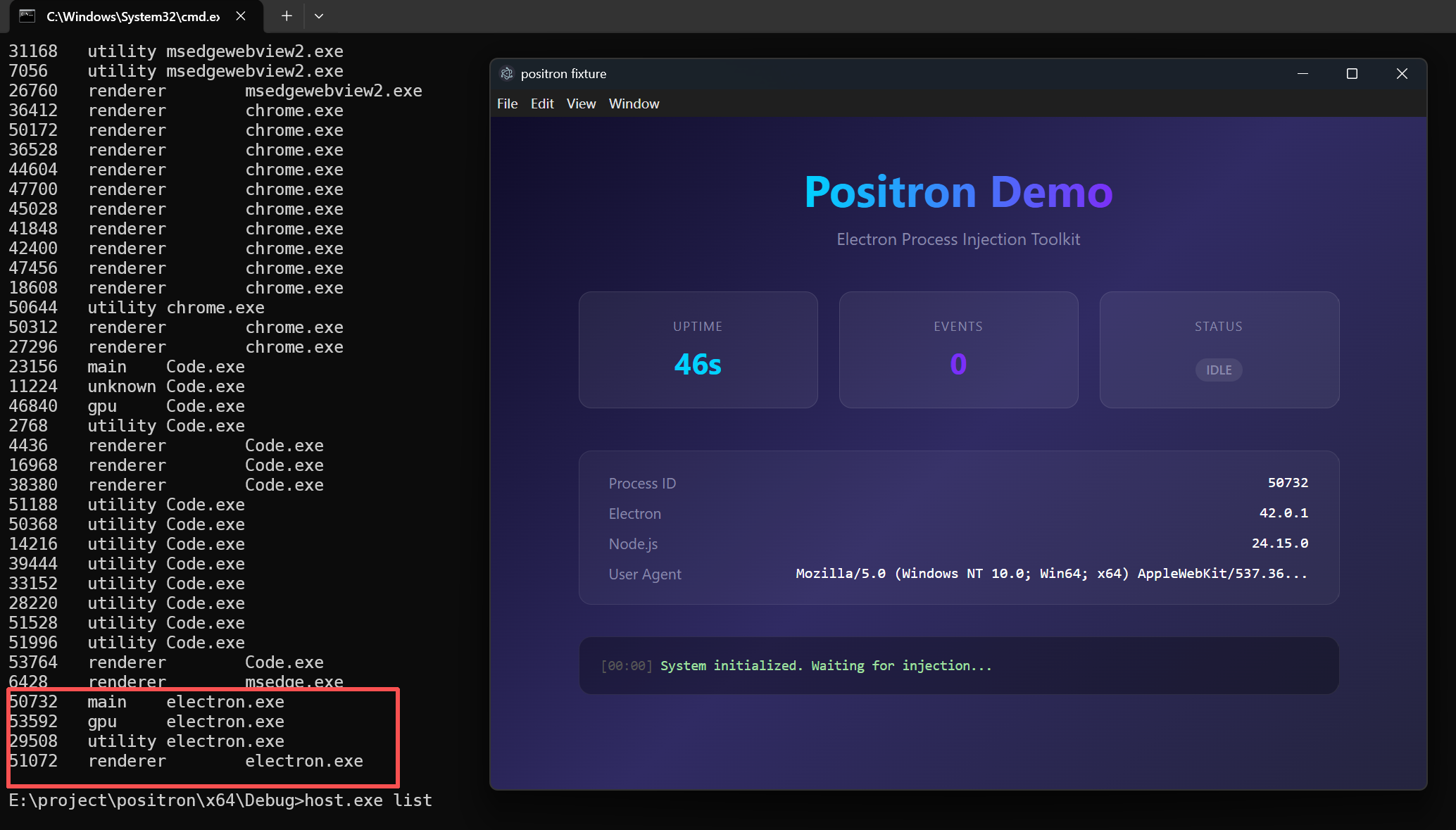This screenshot has width=1456, height=830.
Task: Click the positron fixture window icon
Action: [x=507, y=74]
